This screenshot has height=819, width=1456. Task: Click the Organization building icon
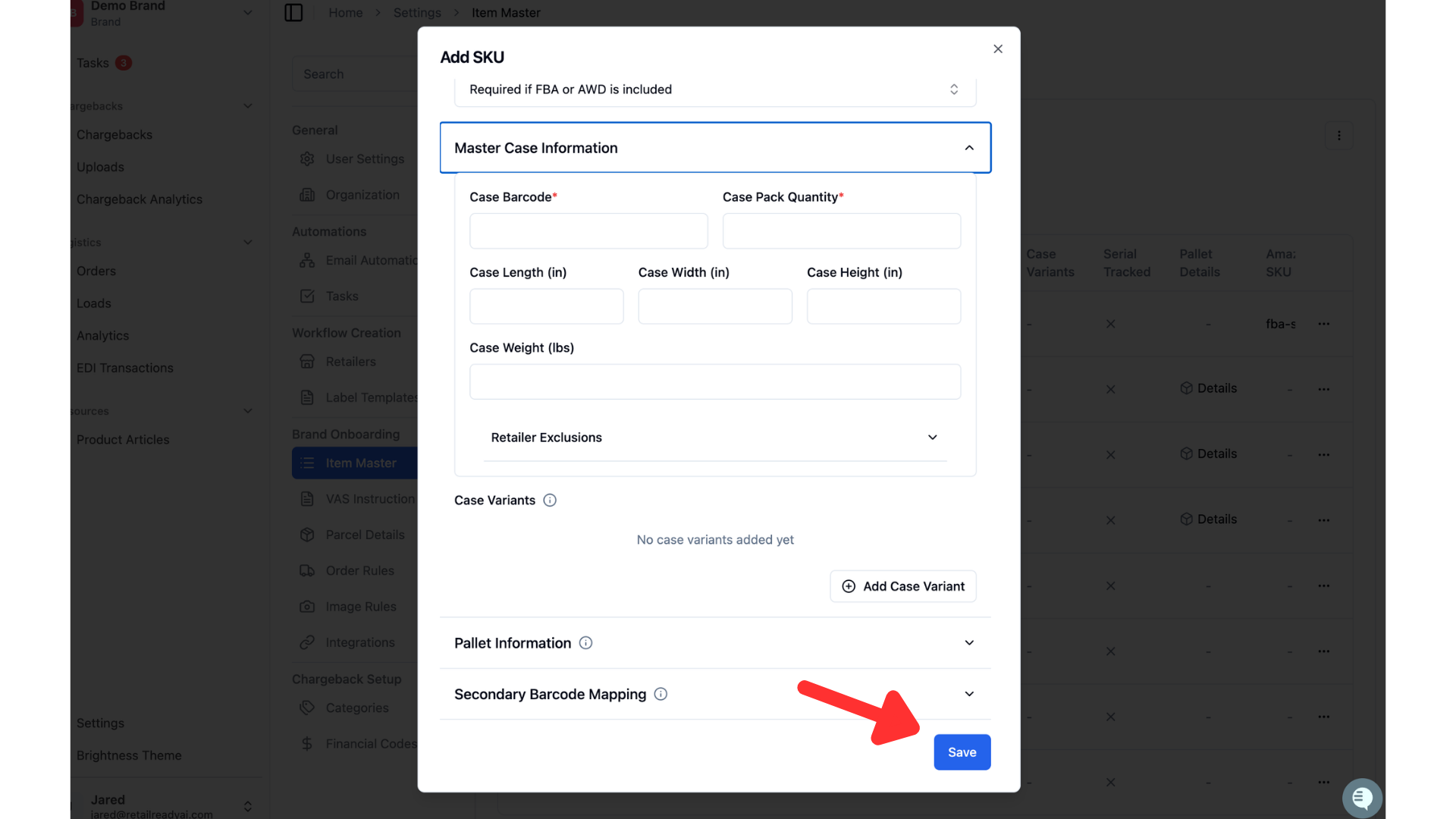tap(307, 195)
